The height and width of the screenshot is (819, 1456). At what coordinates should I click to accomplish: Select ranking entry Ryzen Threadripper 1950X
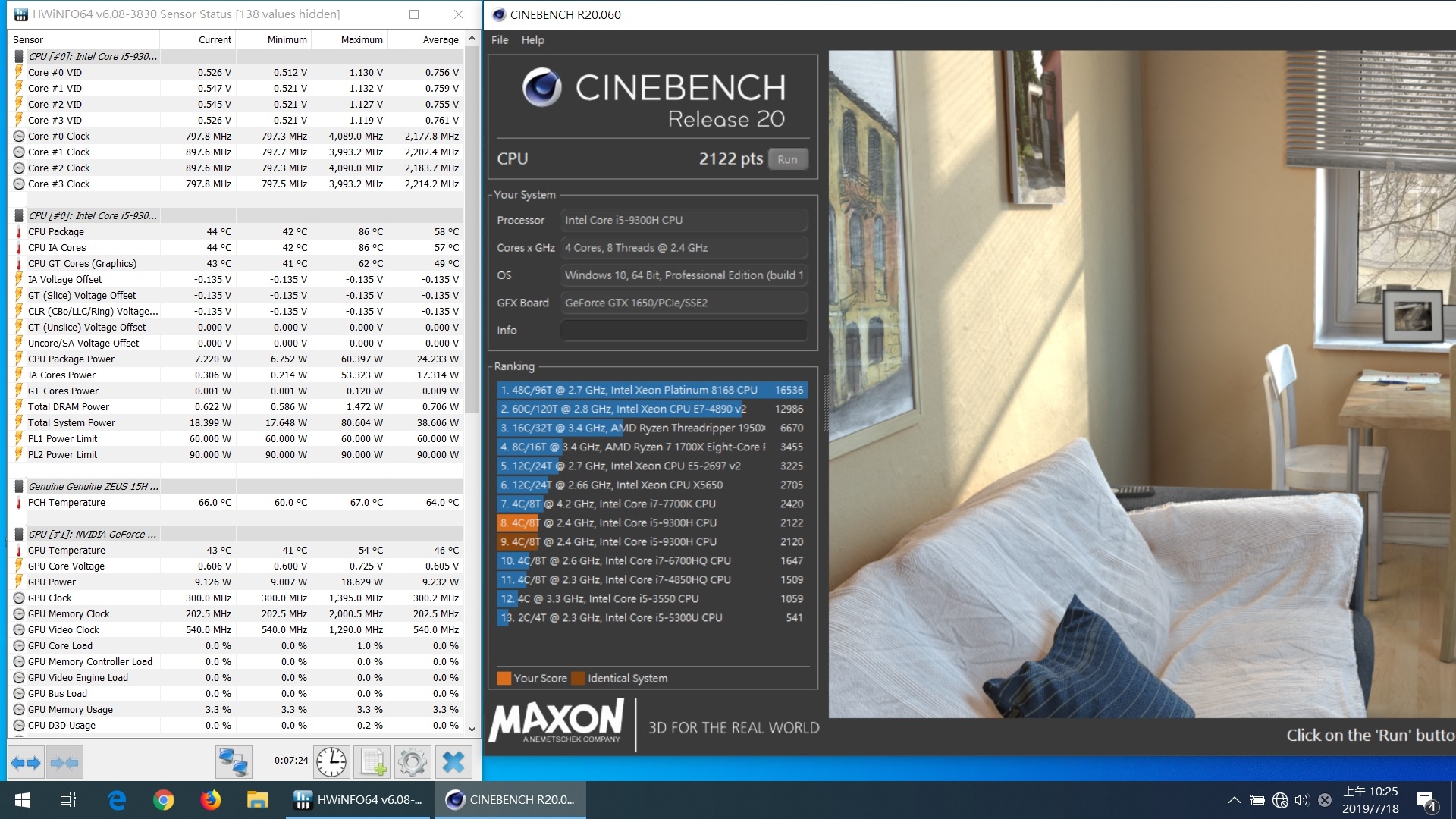pyautogui.click(x=652, y=428)
